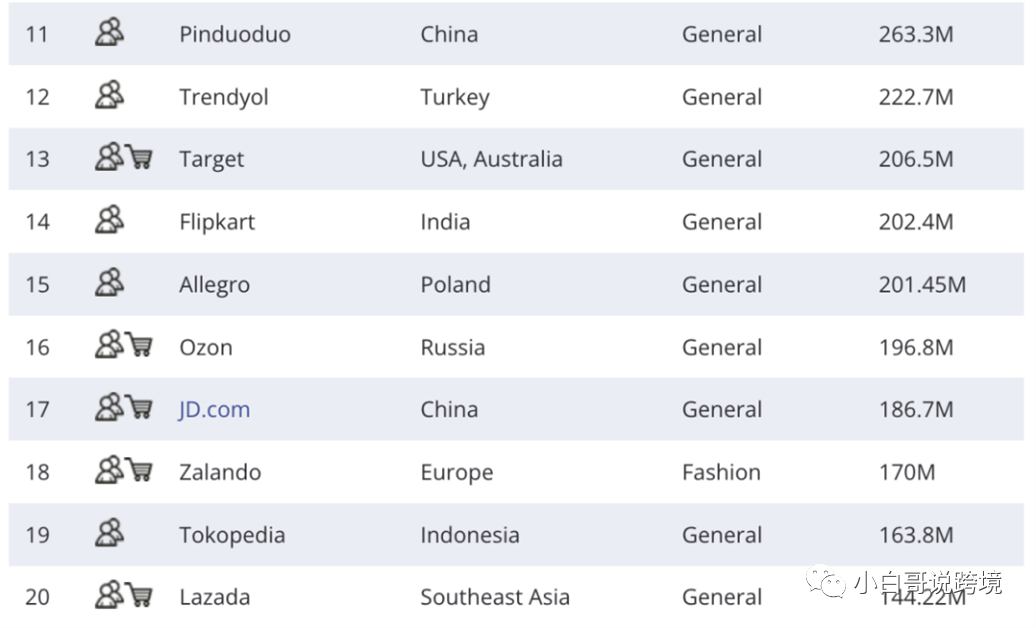The image size is (1036, 628).
Task: Click the cart icon next to Zalando
Action: pyautogui.click(x=140, y=471)
